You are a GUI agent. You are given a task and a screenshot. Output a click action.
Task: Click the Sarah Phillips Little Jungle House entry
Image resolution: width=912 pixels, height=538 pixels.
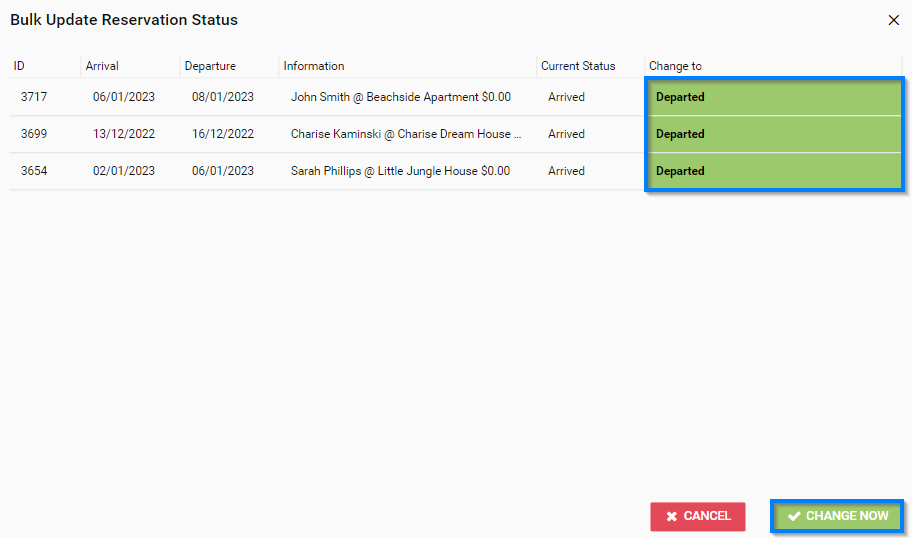click(x=400, y=171)
